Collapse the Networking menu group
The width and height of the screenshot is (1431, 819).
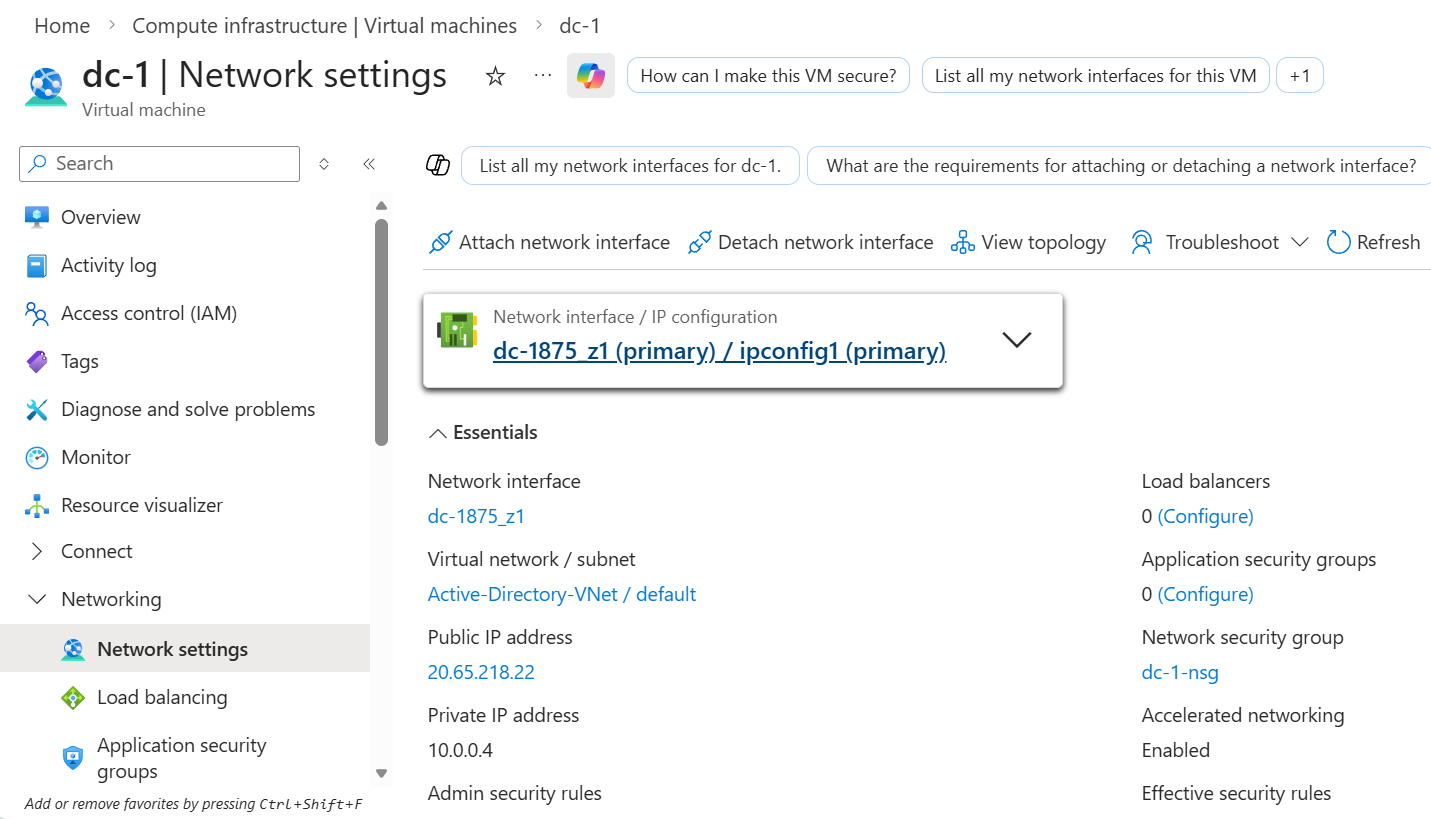pos(38,599)
